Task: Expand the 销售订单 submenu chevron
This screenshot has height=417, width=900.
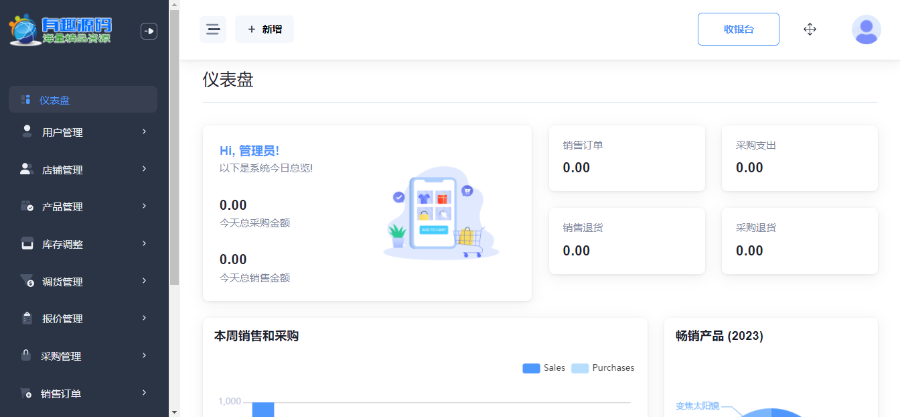Action: point(144,392)
